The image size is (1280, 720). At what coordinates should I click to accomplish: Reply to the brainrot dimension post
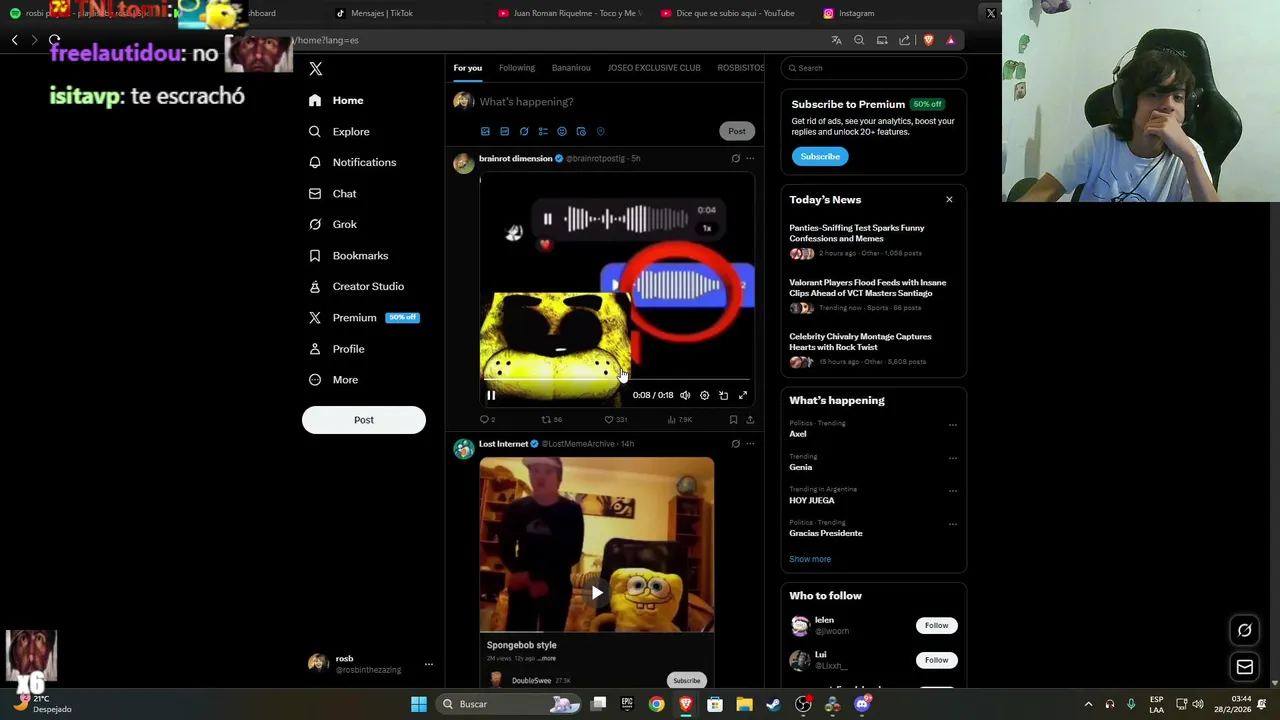click(485, 420)
